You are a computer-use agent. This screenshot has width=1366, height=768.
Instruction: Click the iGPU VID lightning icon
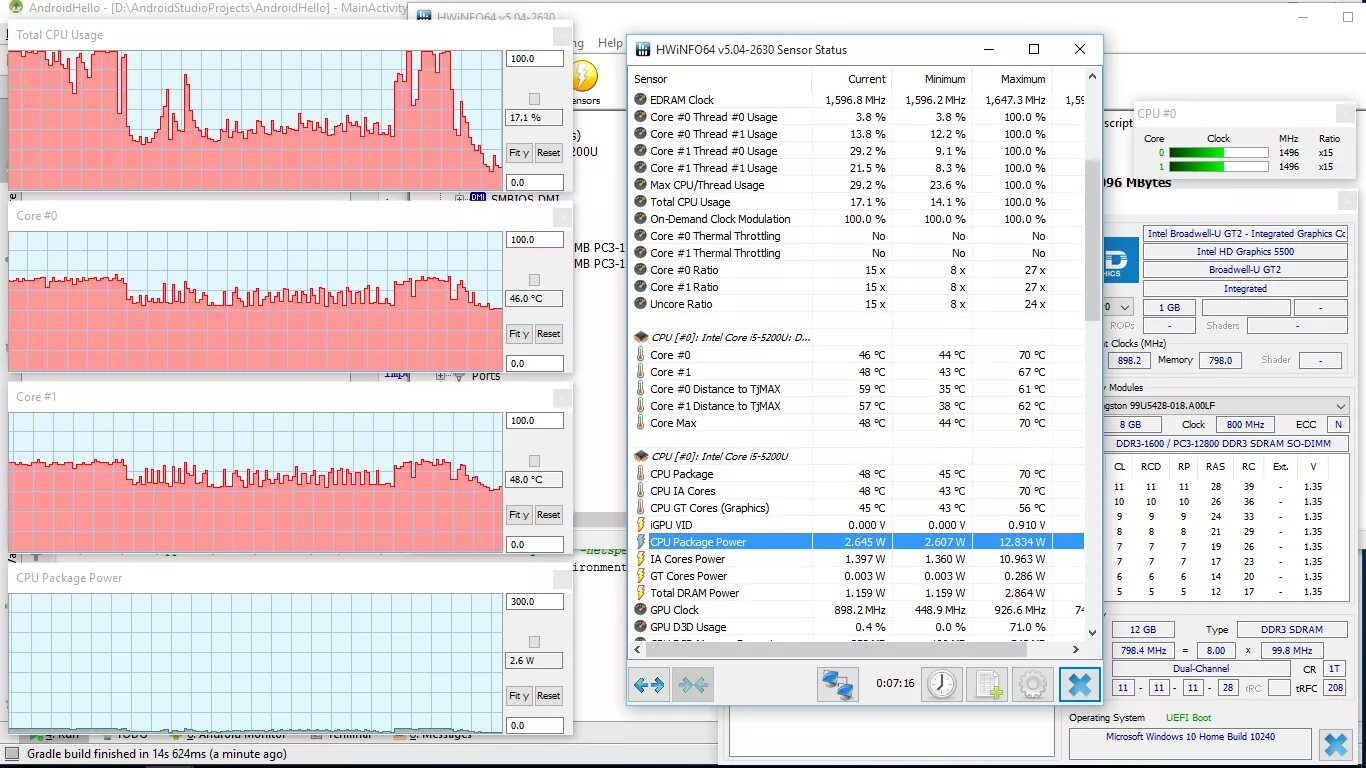[x=641, y=525]
